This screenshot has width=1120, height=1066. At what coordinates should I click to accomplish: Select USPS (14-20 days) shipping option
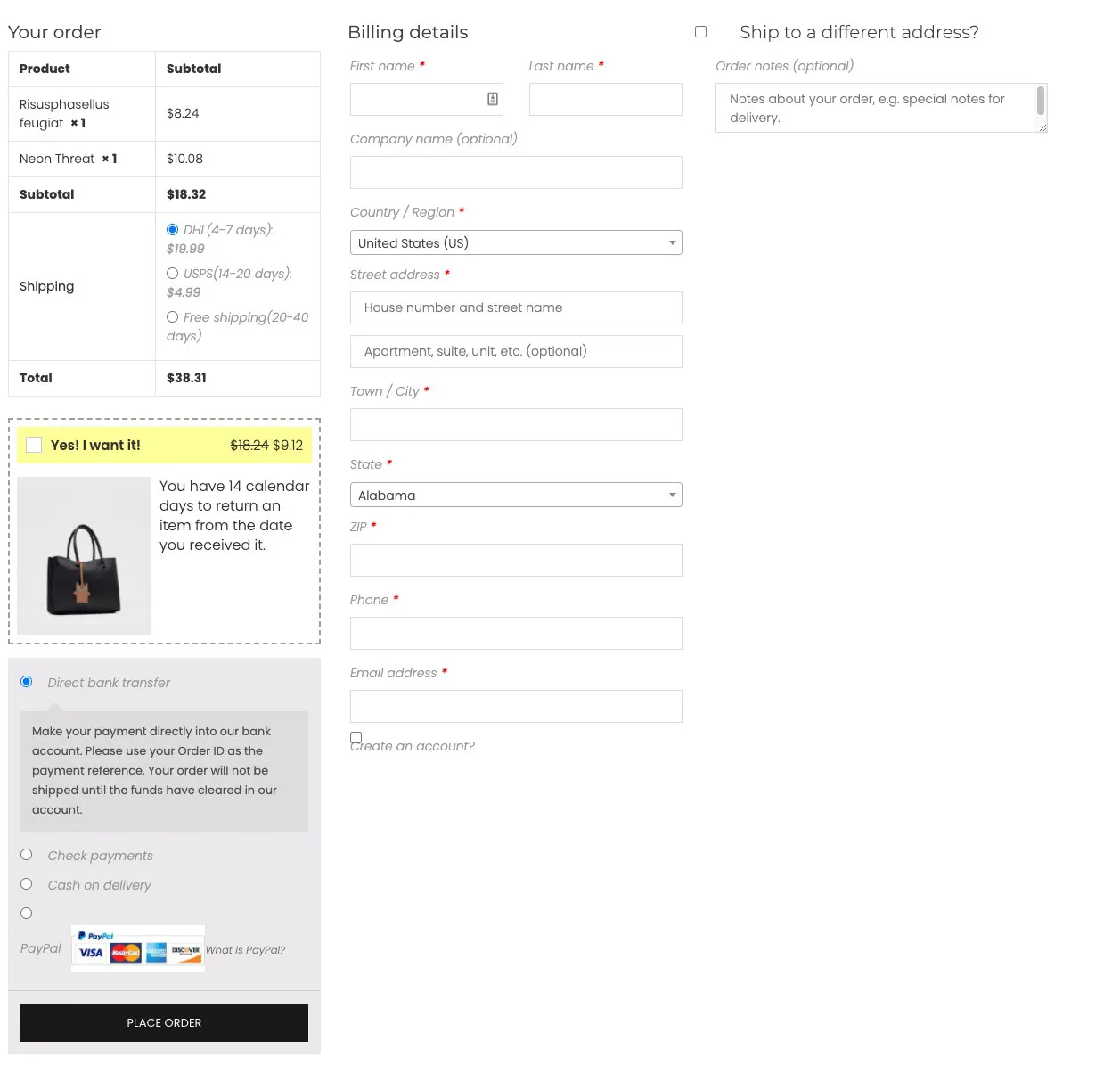pyautogui.click(x=173, y=274)
